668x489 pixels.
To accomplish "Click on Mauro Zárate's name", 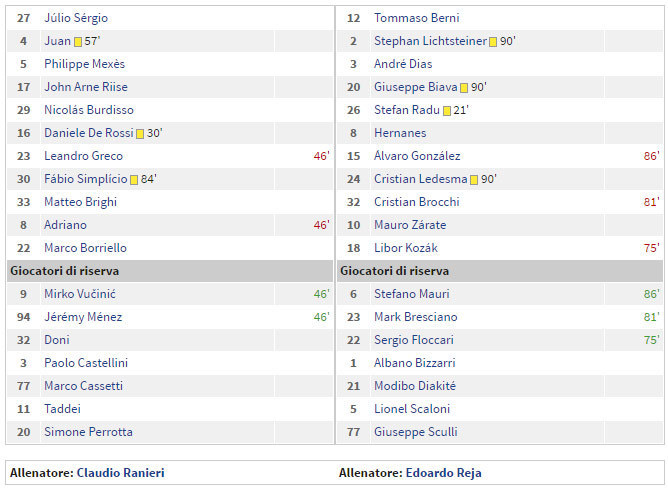I will [410, 225].
